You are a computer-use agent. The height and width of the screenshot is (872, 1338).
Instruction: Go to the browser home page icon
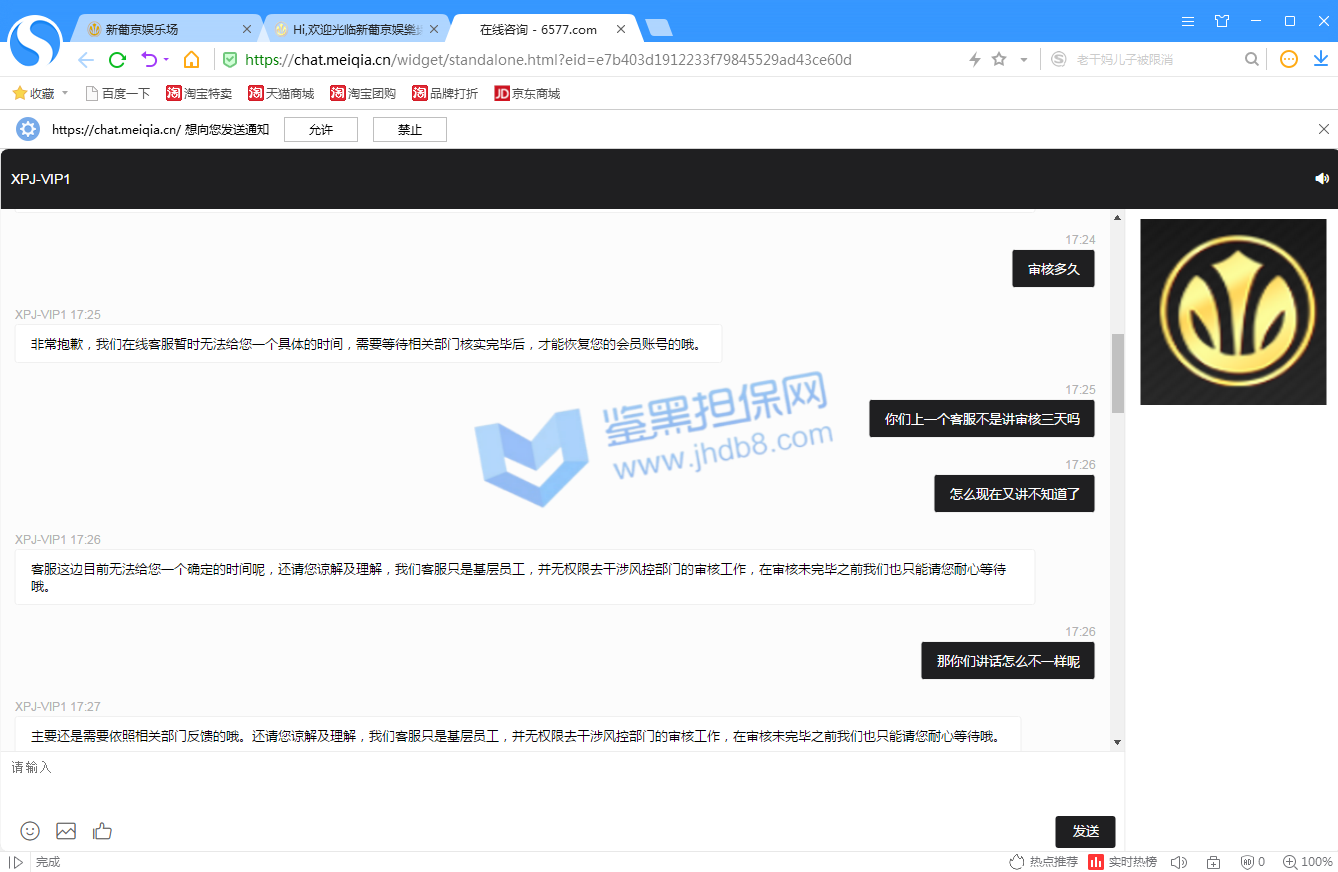pos(191,60)
